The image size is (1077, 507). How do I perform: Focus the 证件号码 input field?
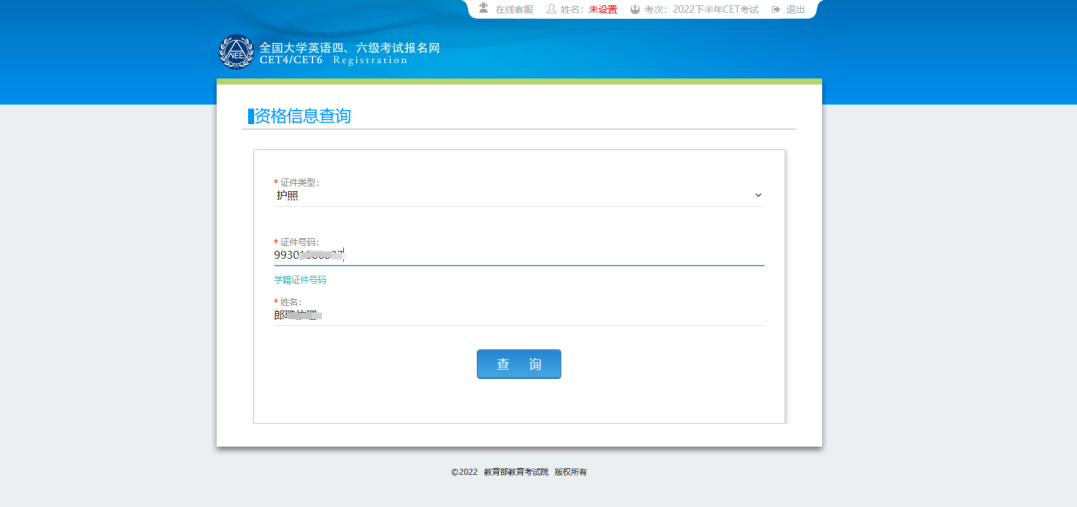tap(550, 254)
